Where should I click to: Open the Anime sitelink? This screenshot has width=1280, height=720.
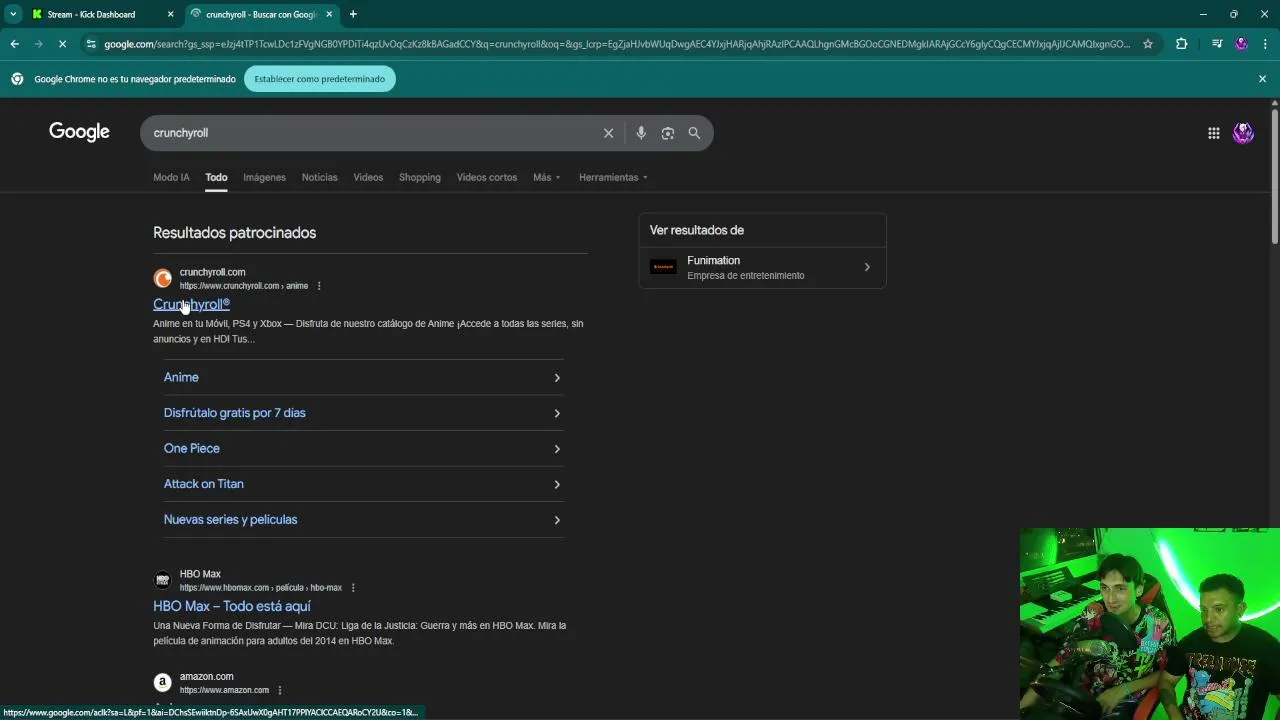pyautogui.click(x=181, y=377)
